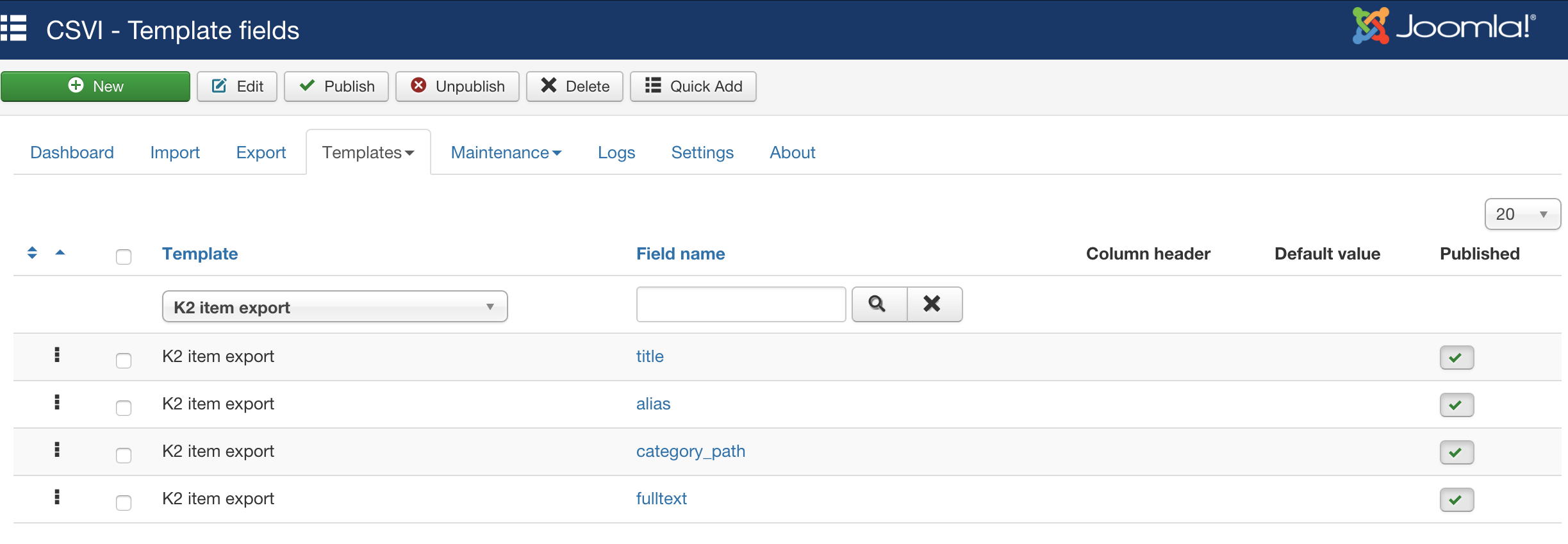Toggle the check-all checkbox in header
The image size is (1568, 544).
point(124,256)
